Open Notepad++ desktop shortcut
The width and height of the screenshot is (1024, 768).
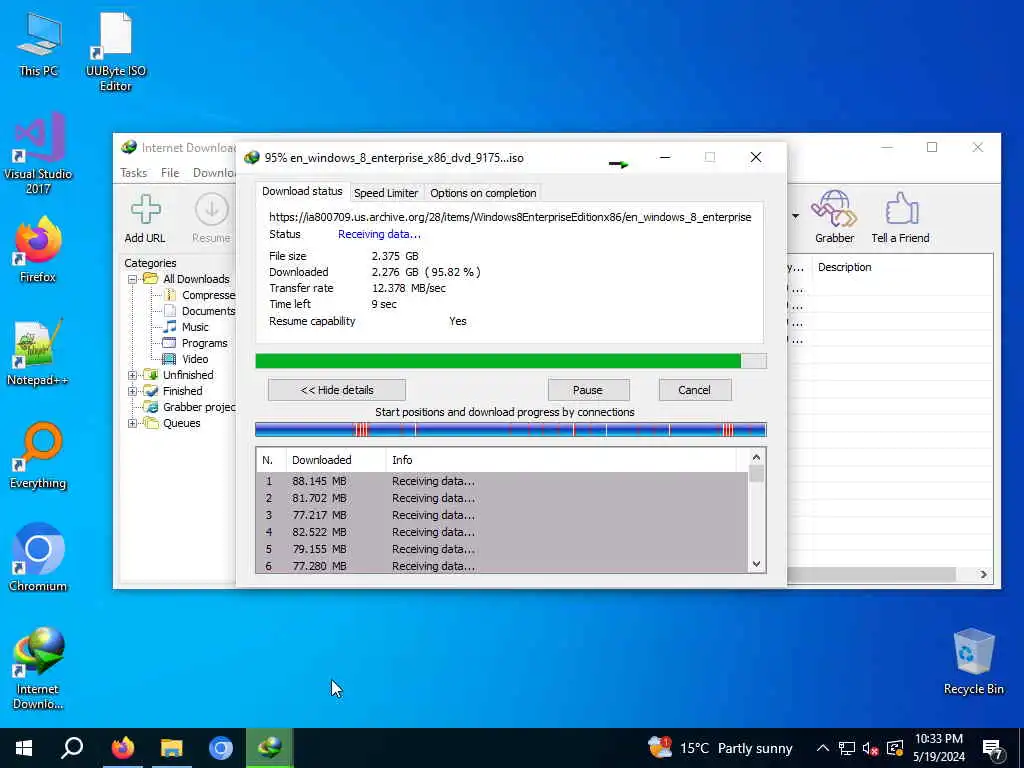[38, 353]
